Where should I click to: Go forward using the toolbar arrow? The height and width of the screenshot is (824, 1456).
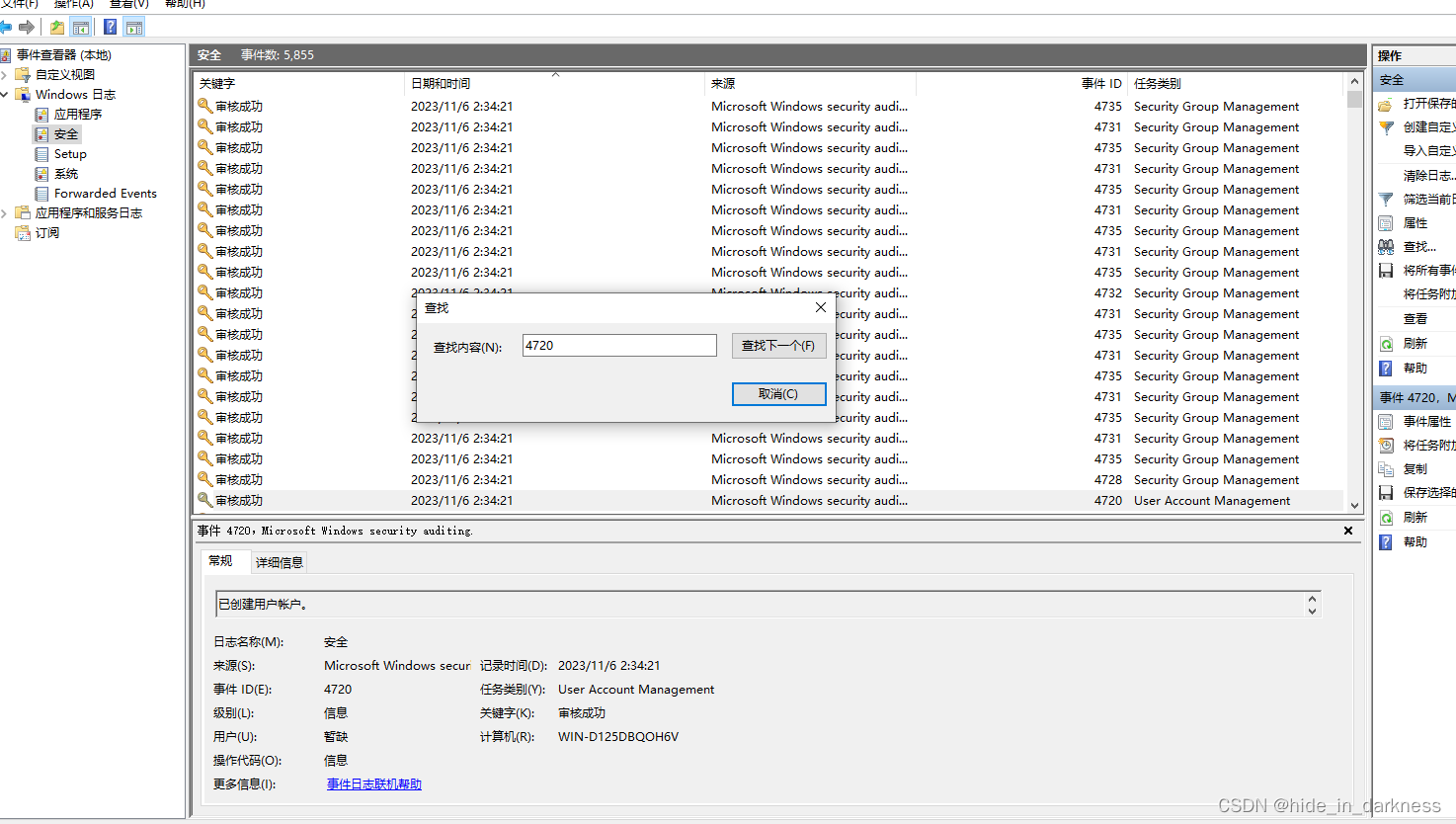coord(27,27)
